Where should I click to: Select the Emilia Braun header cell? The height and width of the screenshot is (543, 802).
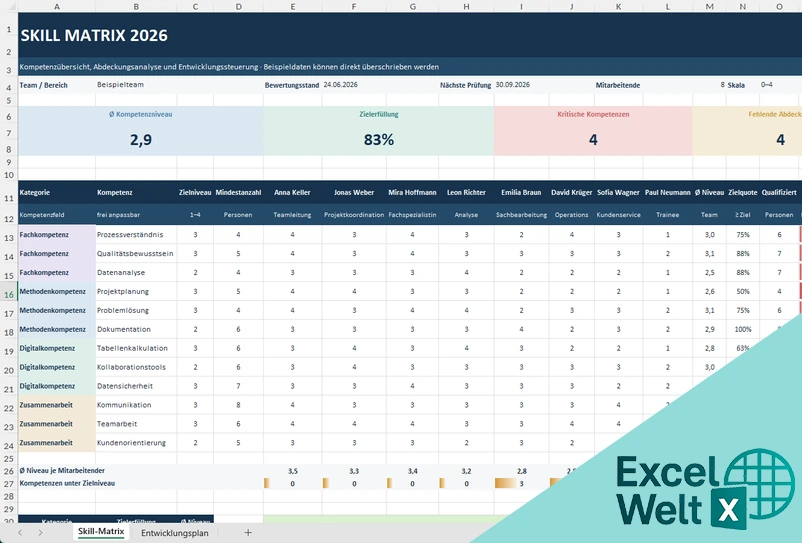click(521, 192)
